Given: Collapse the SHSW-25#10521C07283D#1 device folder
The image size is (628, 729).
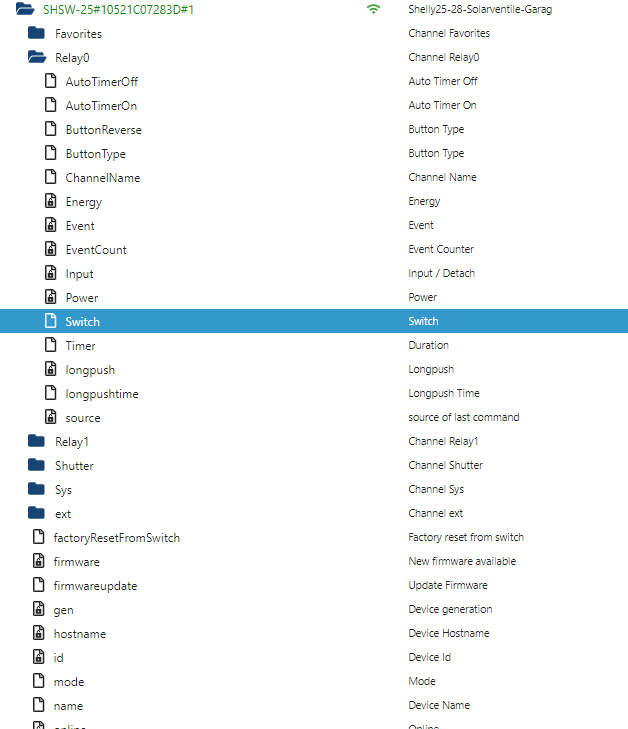Looking at the screenshot, I should click(x=25, y=9).
